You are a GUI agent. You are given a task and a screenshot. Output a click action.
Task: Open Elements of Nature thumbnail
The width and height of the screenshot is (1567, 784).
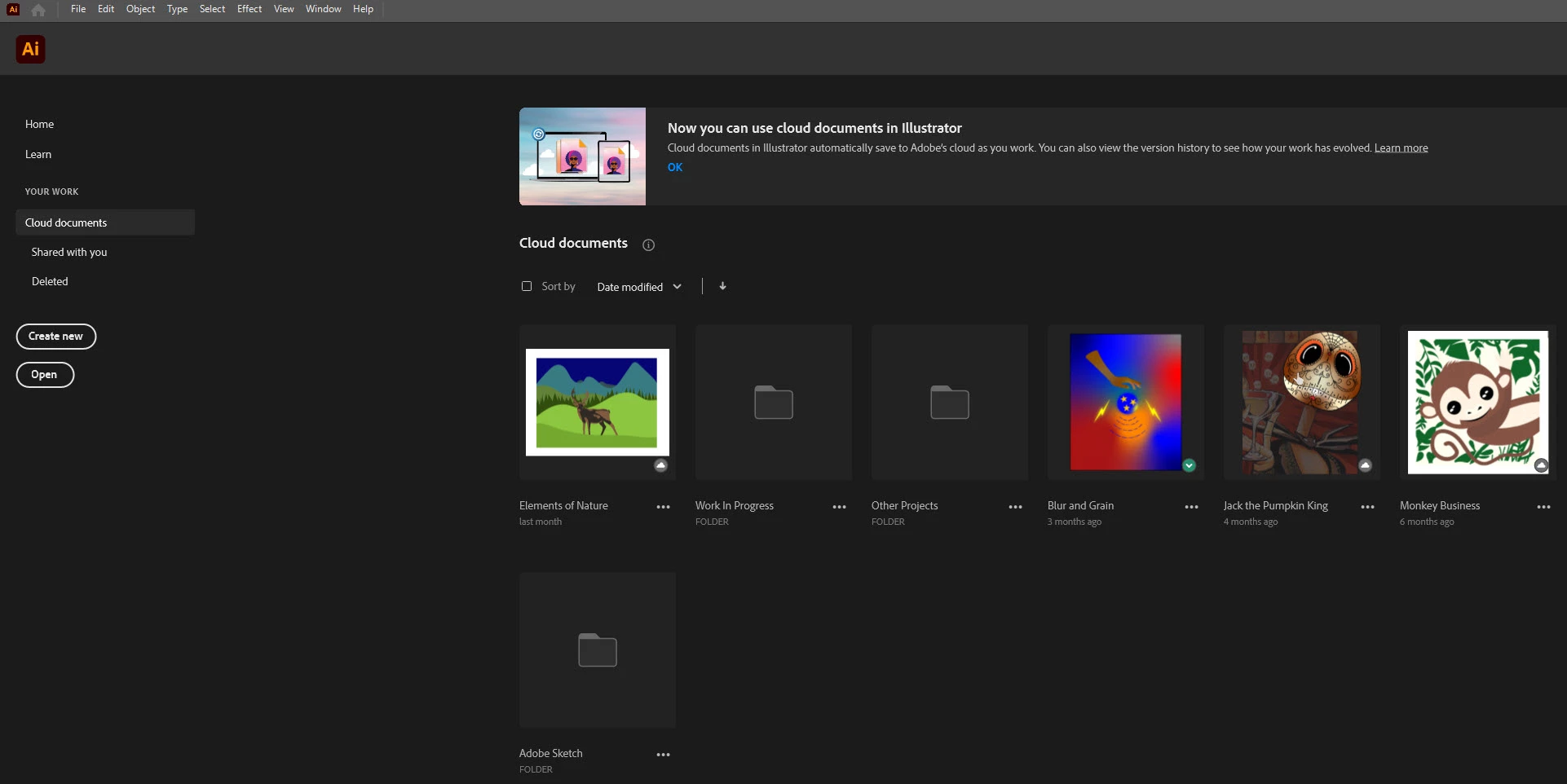tap(598, 403)
